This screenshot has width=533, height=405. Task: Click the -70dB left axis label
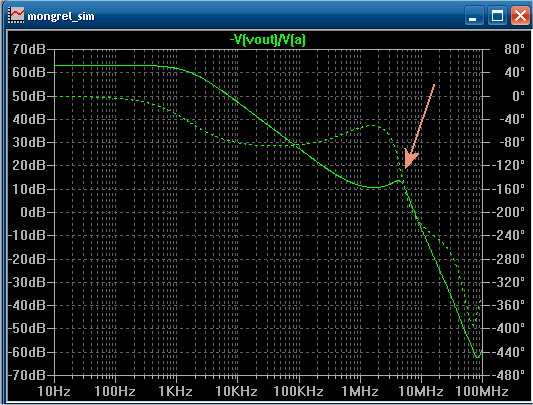[x=27, y=375]
